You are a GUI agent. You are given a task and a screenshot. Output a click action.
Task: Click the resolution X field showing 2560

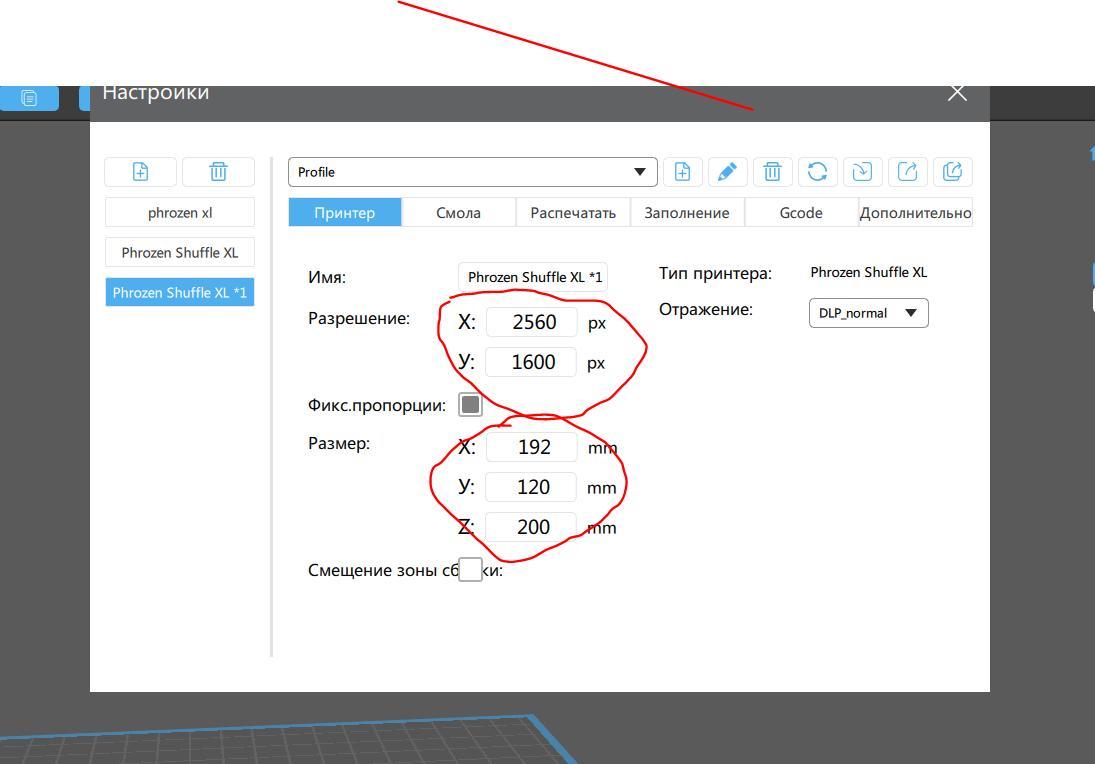(x=532, y=322)
